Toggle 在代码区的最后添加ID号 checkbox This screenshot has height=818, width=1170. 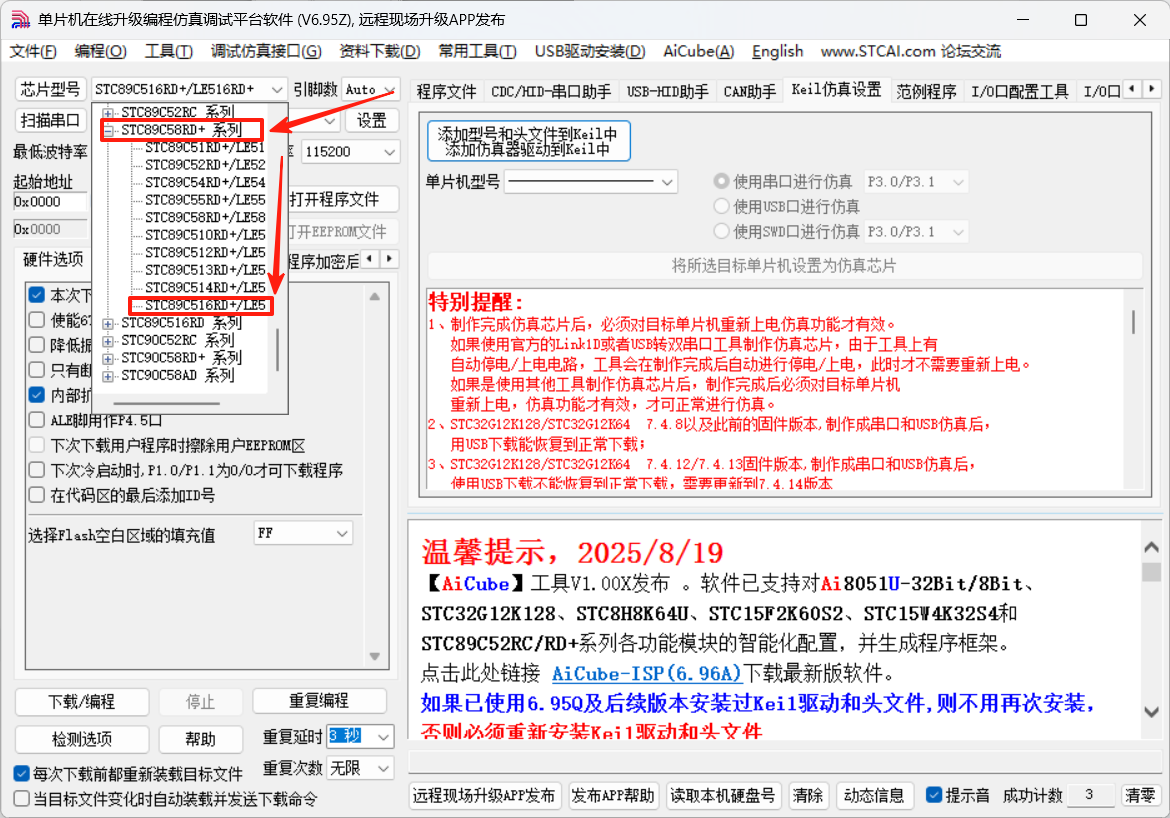coord(37,495)
